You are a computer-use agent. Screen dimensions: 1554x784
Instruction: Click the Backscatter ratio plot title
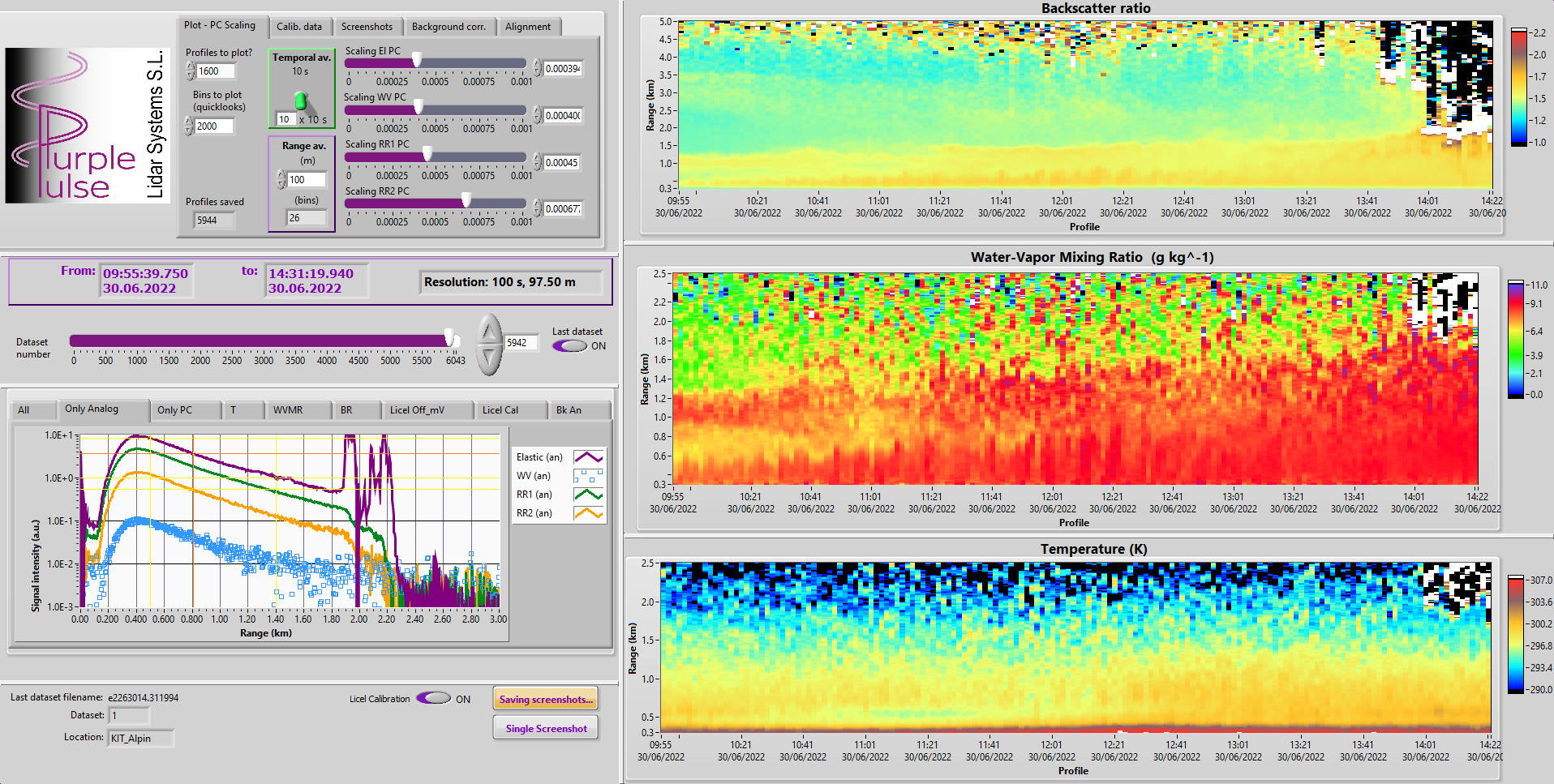1096,8
